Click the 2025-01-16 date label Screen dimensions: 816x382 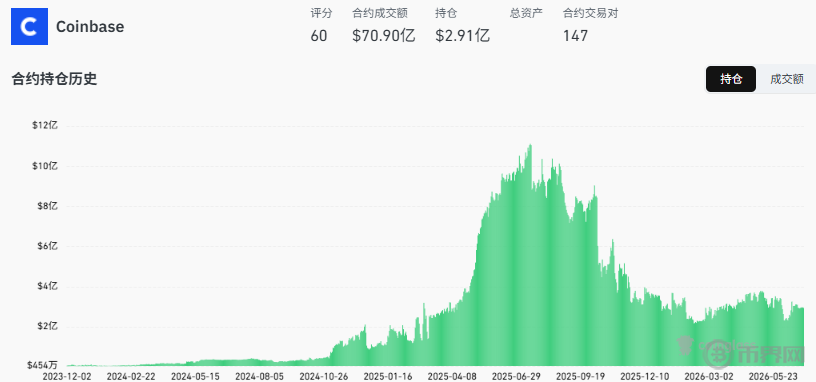click(x=388, y=376)
